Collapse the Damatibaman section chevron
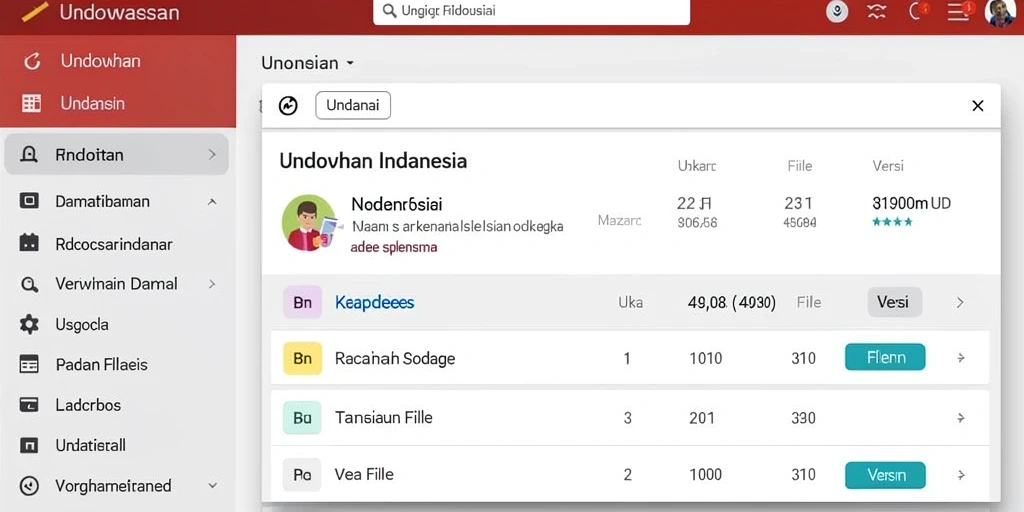The width and height of the screenshot is (1024, 512). coord(212,202)
